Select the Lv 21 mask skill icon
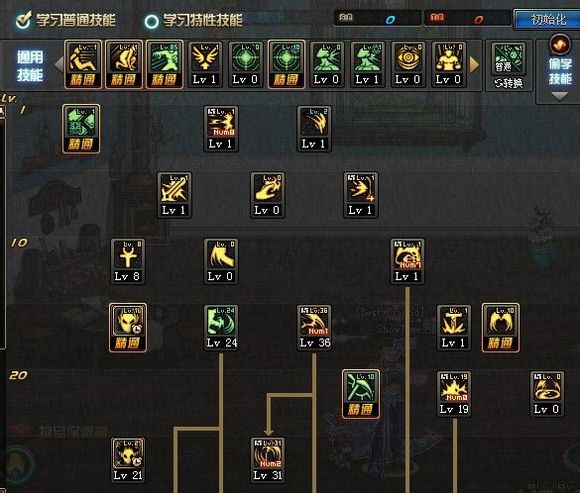The width and height of the screenshot is (580, 493). point(128,460)
